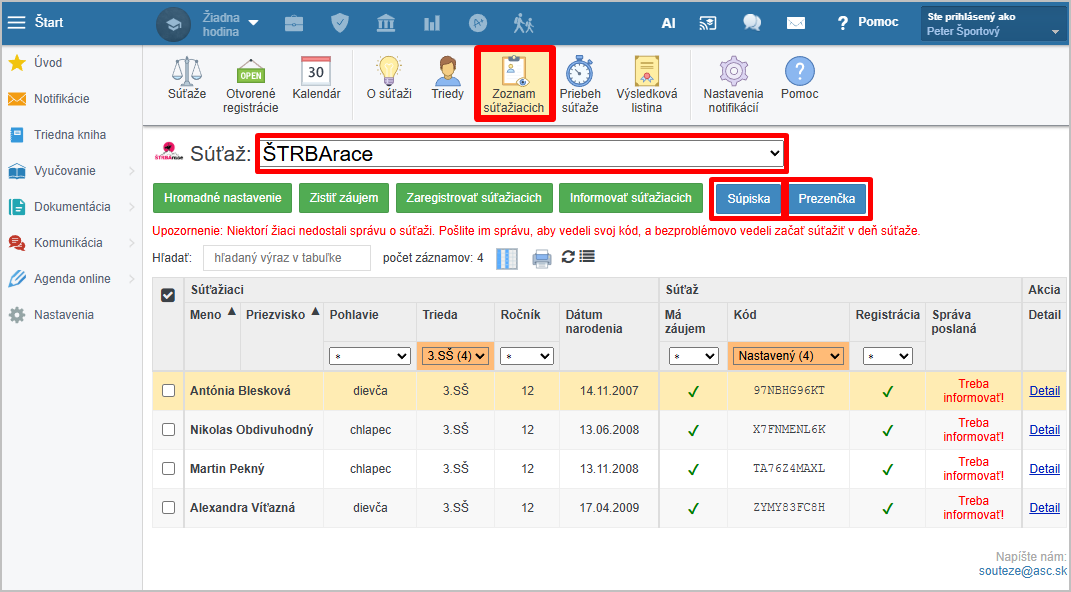Open the Súťaž ŠTRBArace dropdown
The height and width of the screenshot is (592, 1071).
point(521,154)
